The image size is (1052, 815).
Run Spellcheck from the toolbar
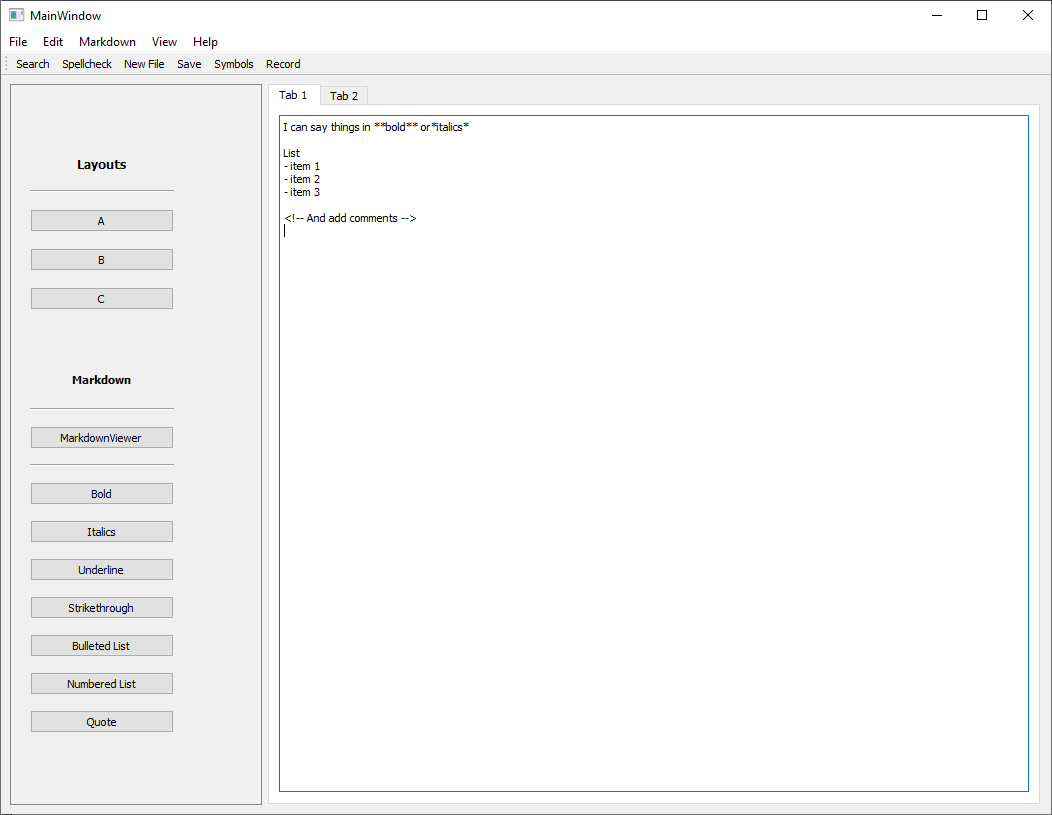point(87,64)
